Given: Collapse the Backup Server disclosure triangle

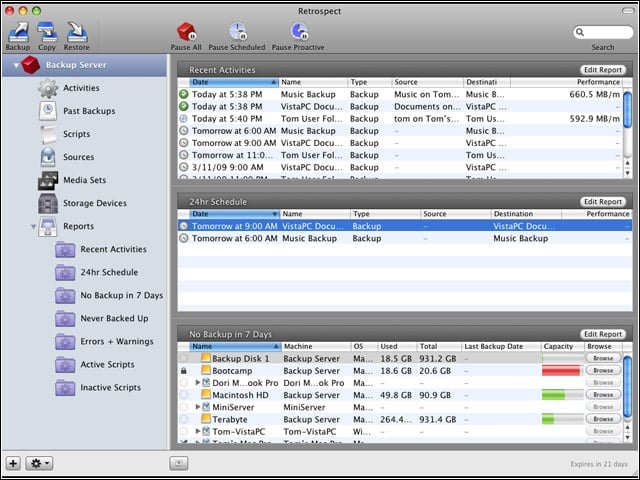Looking at the screenshot, I should pyautogui.click(x=16, y=65).
